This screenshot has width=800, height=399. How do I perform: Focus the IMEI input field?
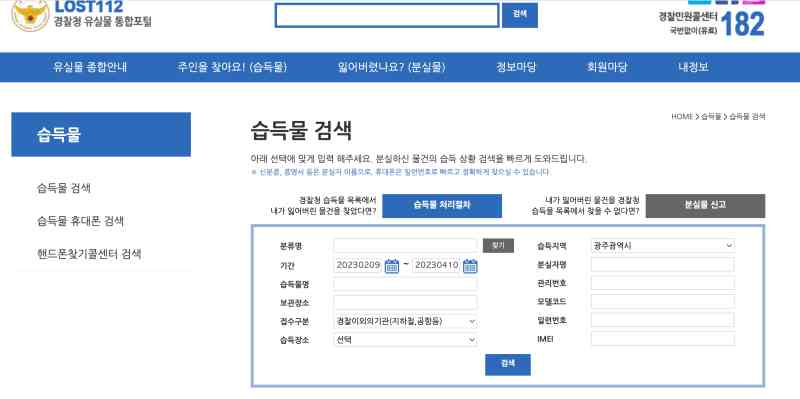click(663, 339)
